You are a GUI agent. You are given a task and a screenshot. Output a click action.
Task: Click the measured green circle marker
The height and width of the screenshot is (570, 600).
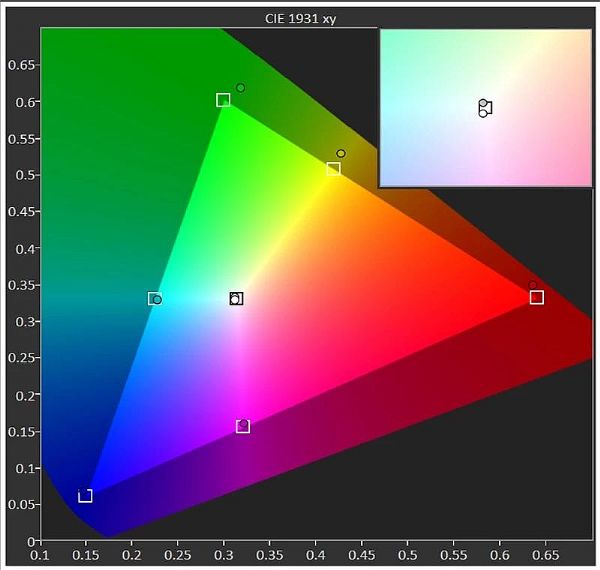pyautogui.click(x=241, y=88)
